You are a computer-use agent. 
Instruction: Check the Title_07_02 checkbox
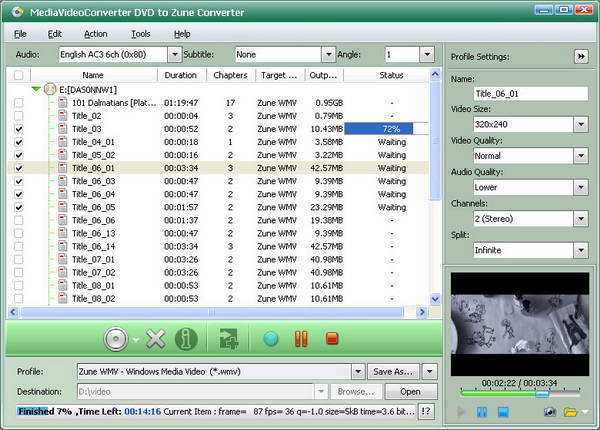18,272
